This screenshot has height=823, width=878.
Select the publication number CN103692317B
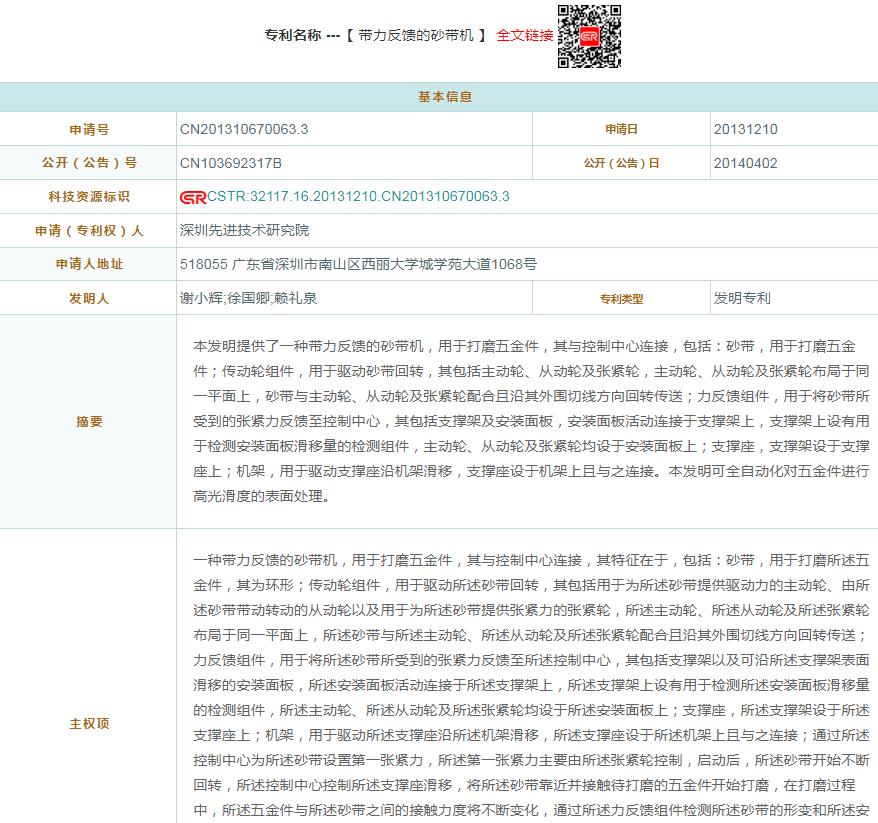point(231,163)
